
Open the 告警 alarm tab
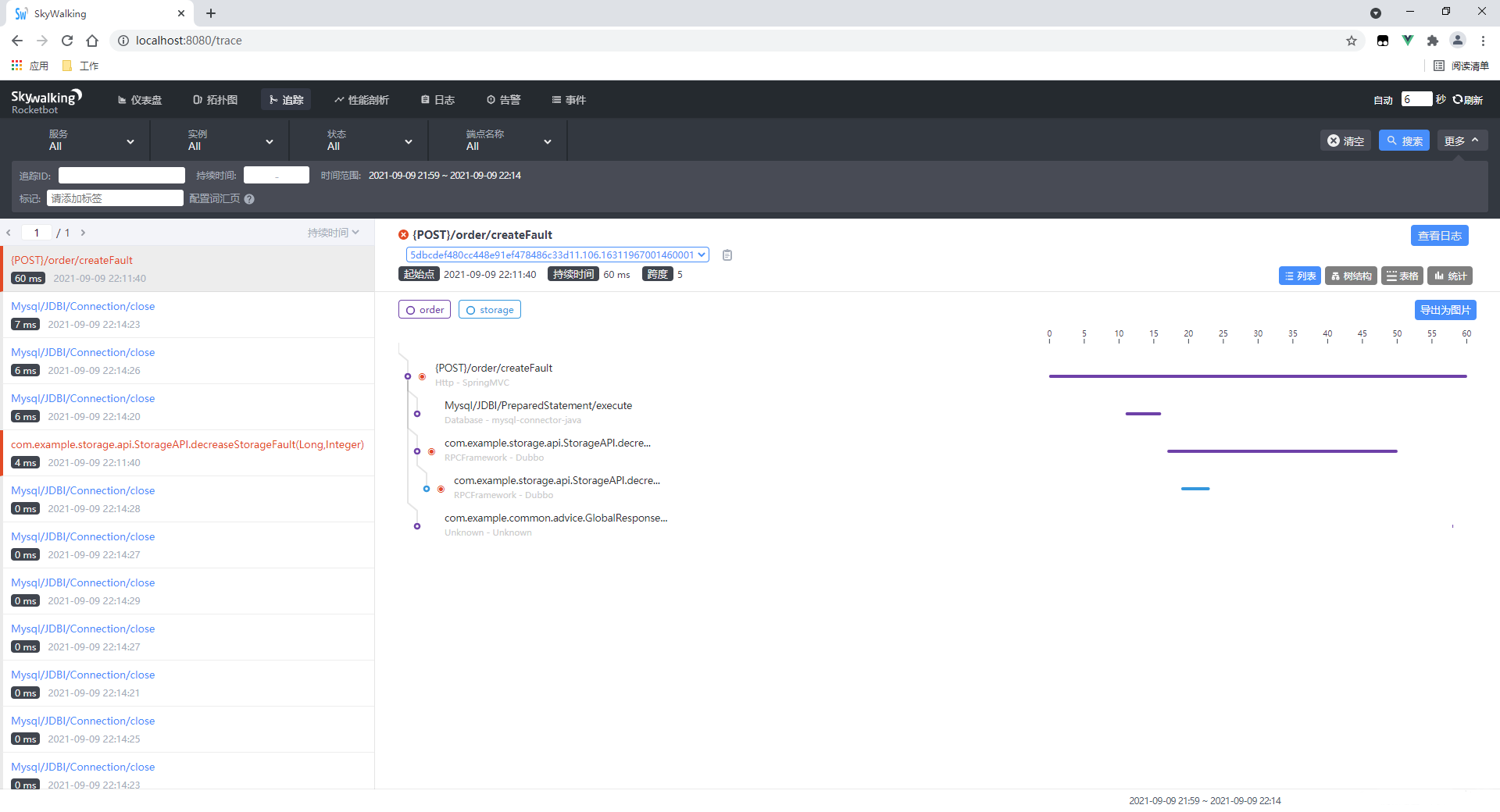504,100
